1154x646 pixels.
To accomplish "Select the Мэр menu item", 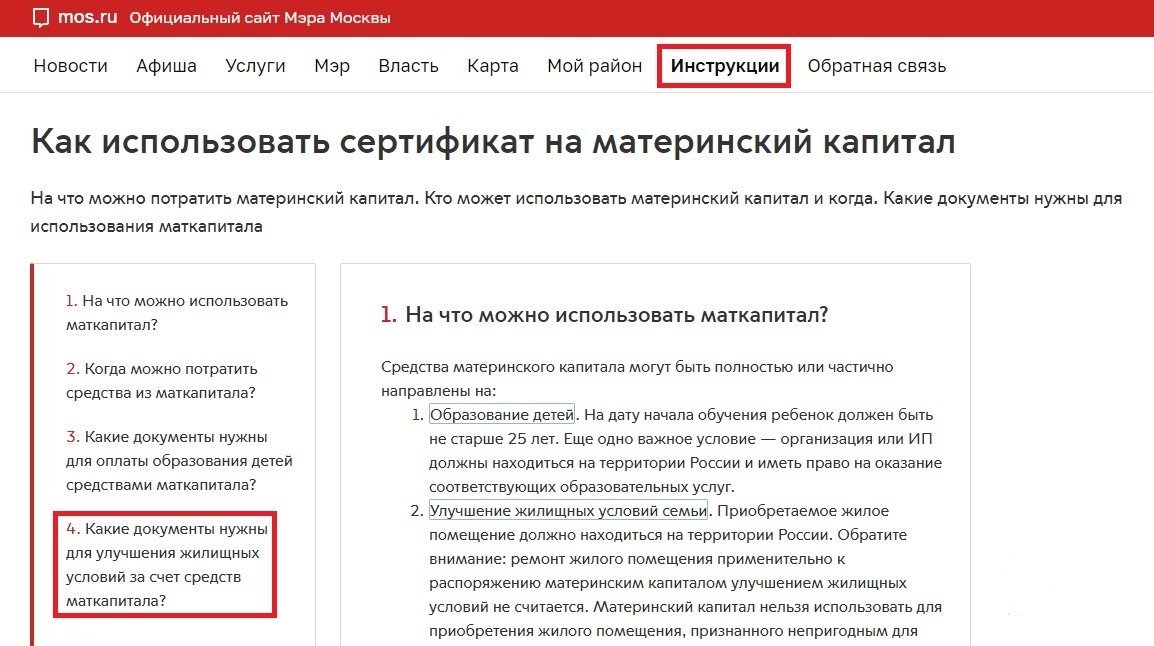I will coord(332,65).
